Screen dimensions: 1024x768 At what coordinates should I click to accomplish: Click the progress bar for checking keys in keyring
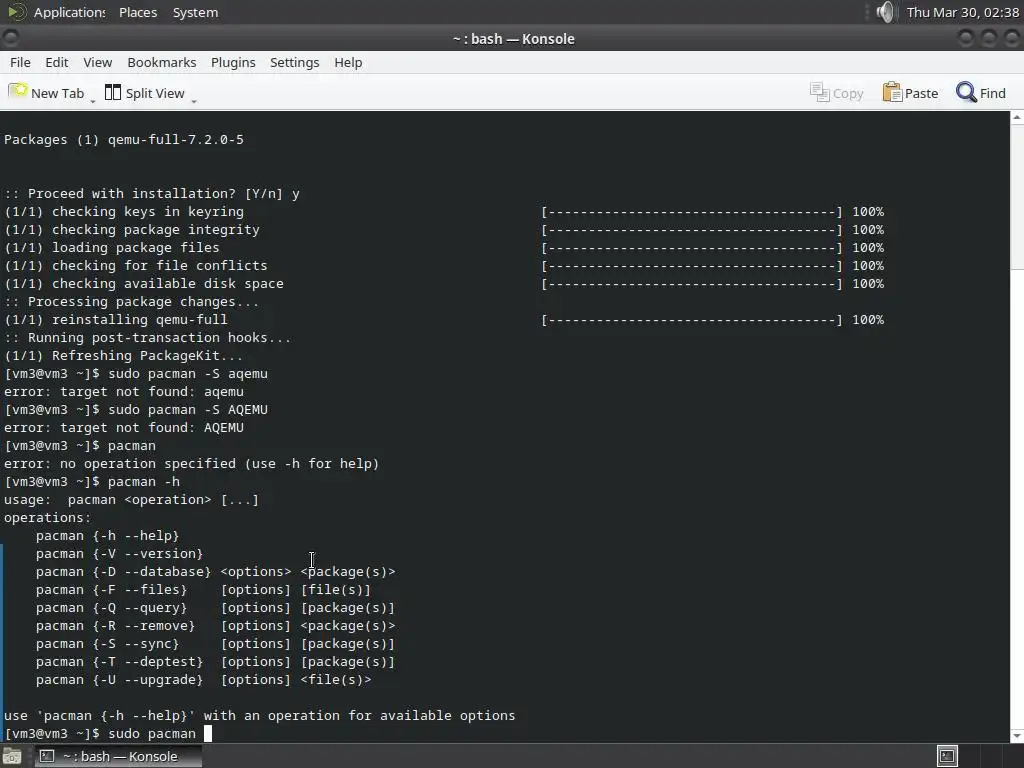[x=692, y=212]
